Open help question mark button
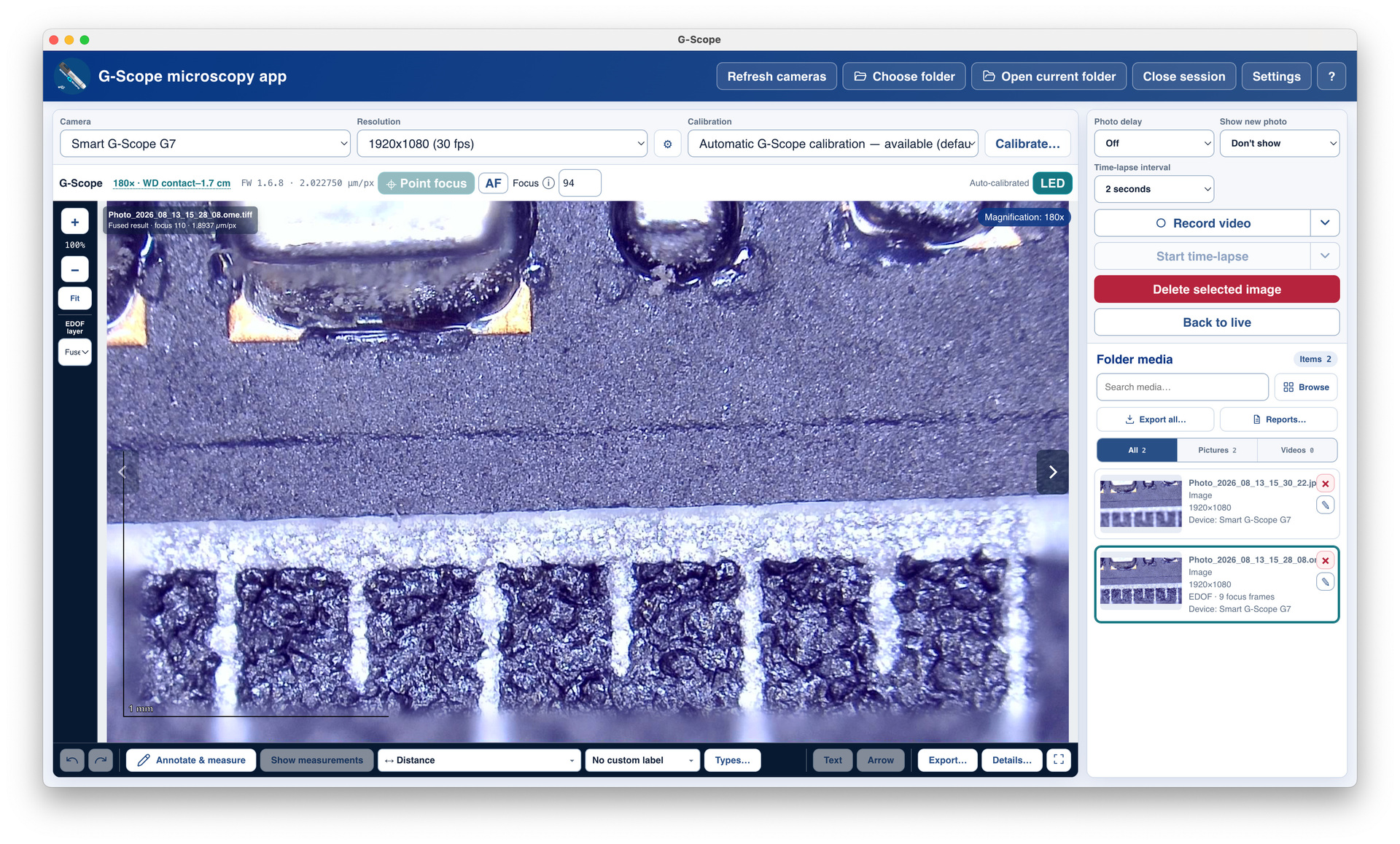 (1331, 77)
